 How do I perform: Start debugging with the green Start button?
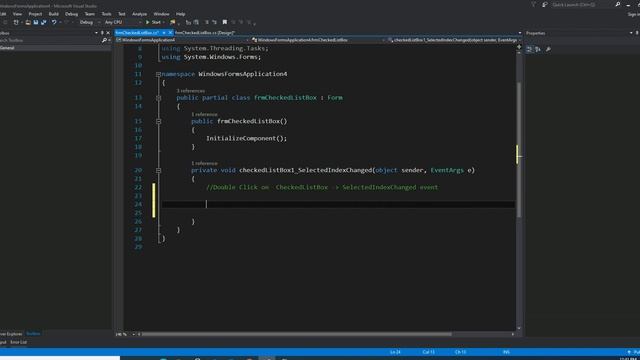tap(153, 22)
